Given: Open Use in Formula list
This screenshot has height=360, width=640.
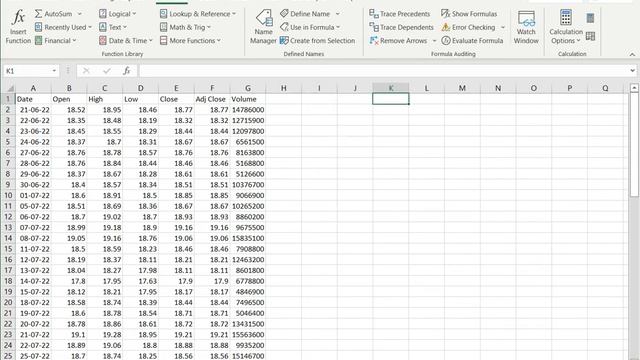Looking at the screenshot, I should point(310,27).
